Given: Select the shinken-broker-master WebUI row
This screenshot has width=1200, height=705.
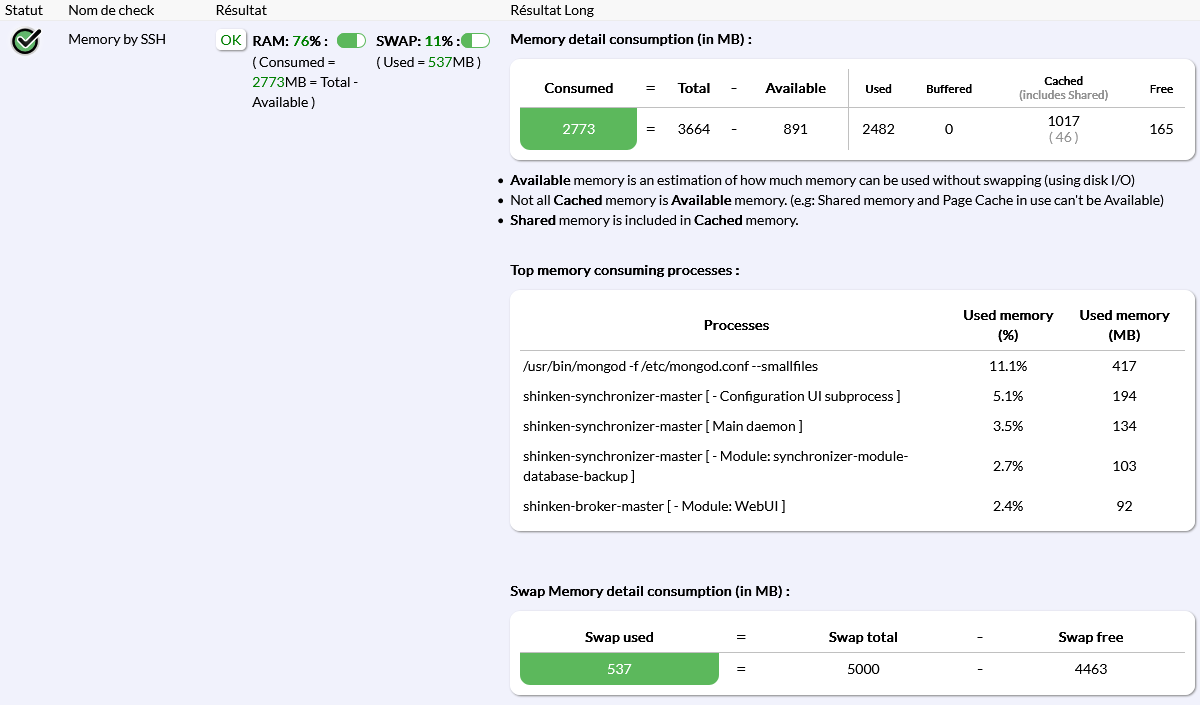Looking at the screenshot, I should coord(654,506).
